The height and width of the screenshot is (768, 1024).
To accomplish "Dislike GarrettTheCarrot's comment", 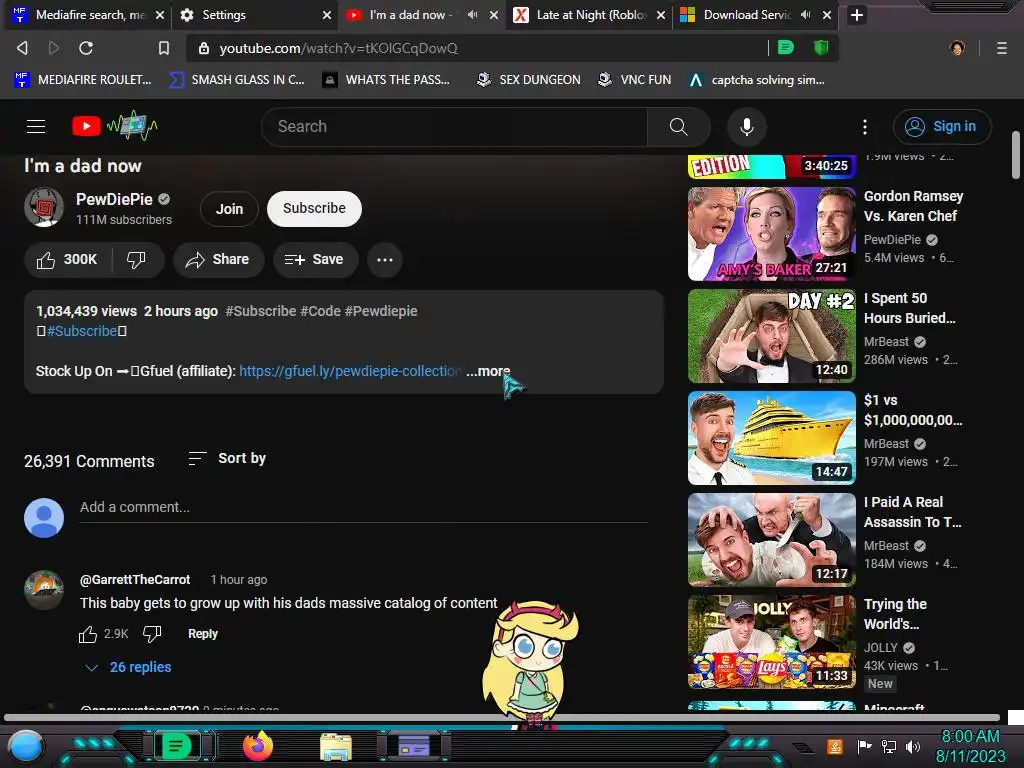I will coord(152,633).
